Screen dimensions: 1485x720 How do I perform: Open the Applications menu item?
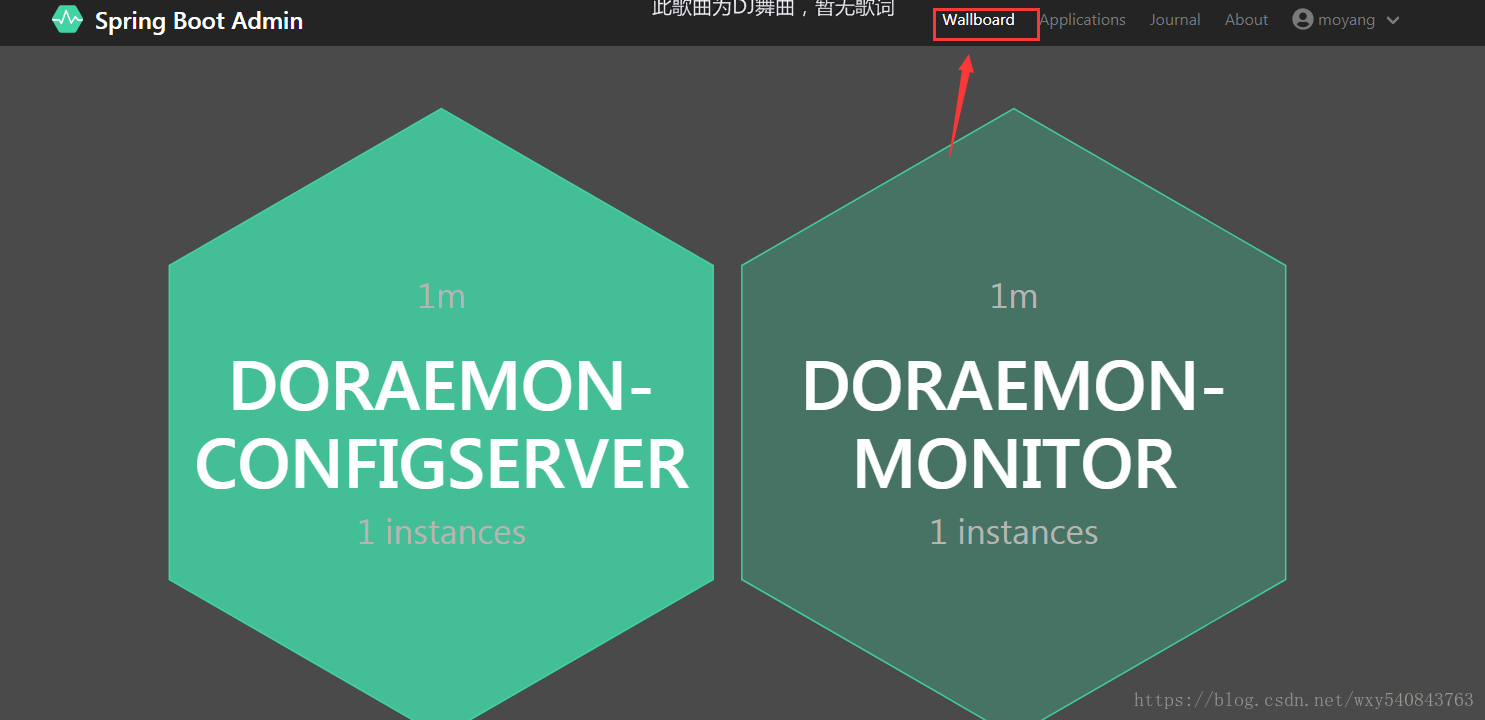tap(1082, 19)
